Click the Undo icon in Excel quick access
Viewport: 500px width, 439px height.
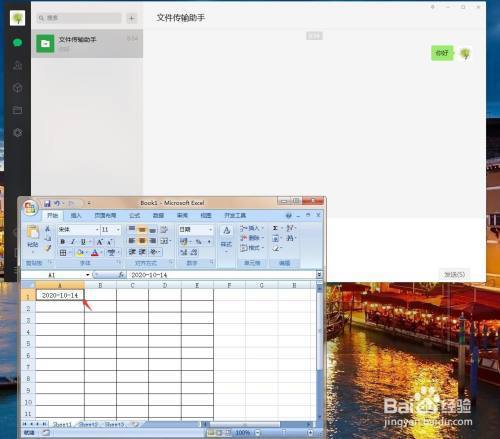pos(57,203)
